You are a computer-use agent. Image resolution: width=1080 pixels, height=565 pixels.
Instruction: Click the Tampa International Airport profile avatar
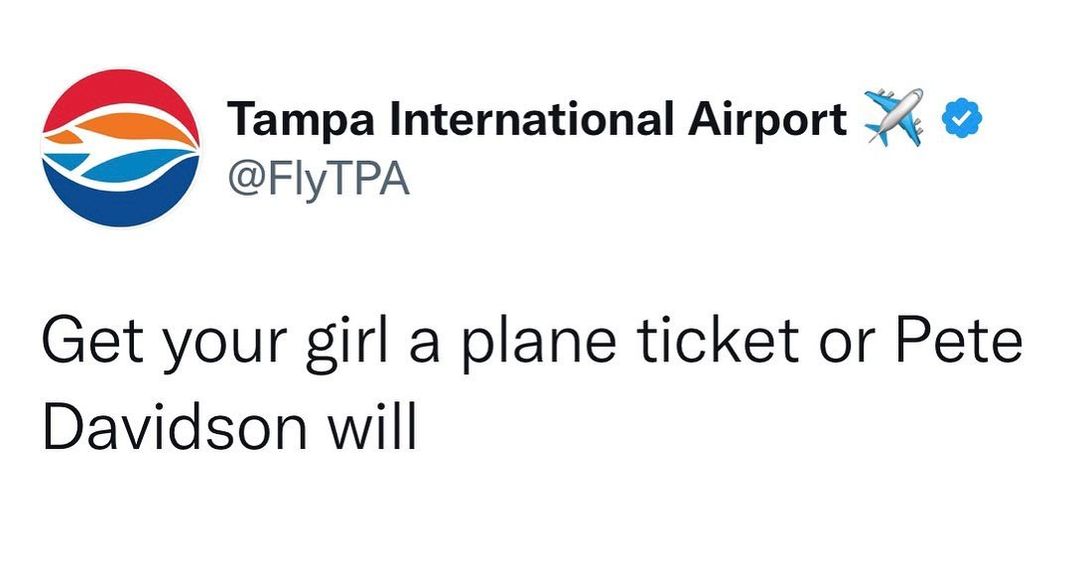[x=121, y=148]
